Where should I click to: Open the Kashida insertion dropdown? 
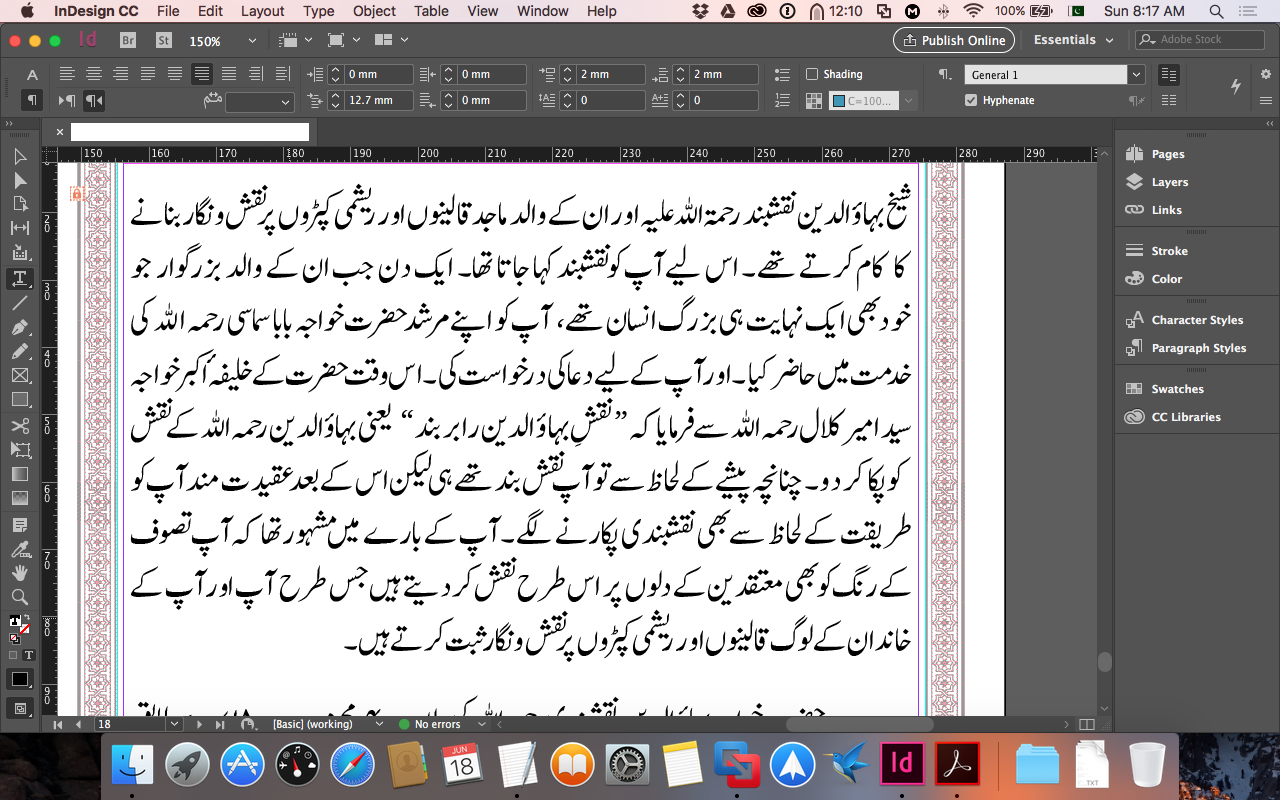click(285, 101)
